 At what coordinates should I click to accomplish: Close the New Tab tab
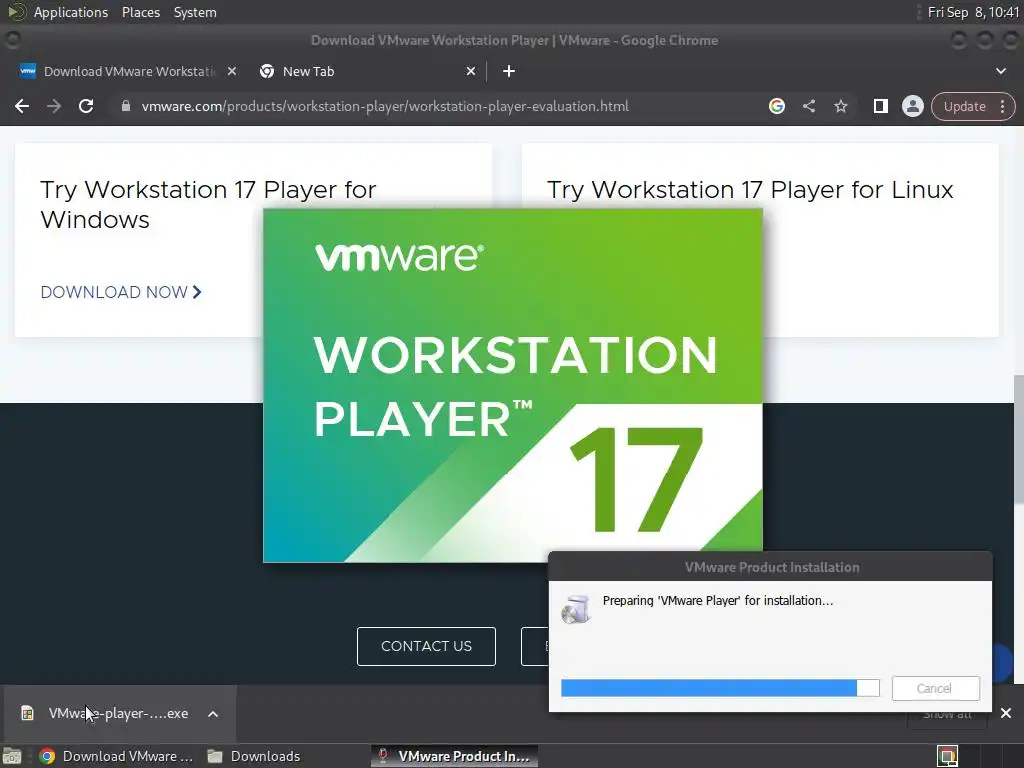471,71
